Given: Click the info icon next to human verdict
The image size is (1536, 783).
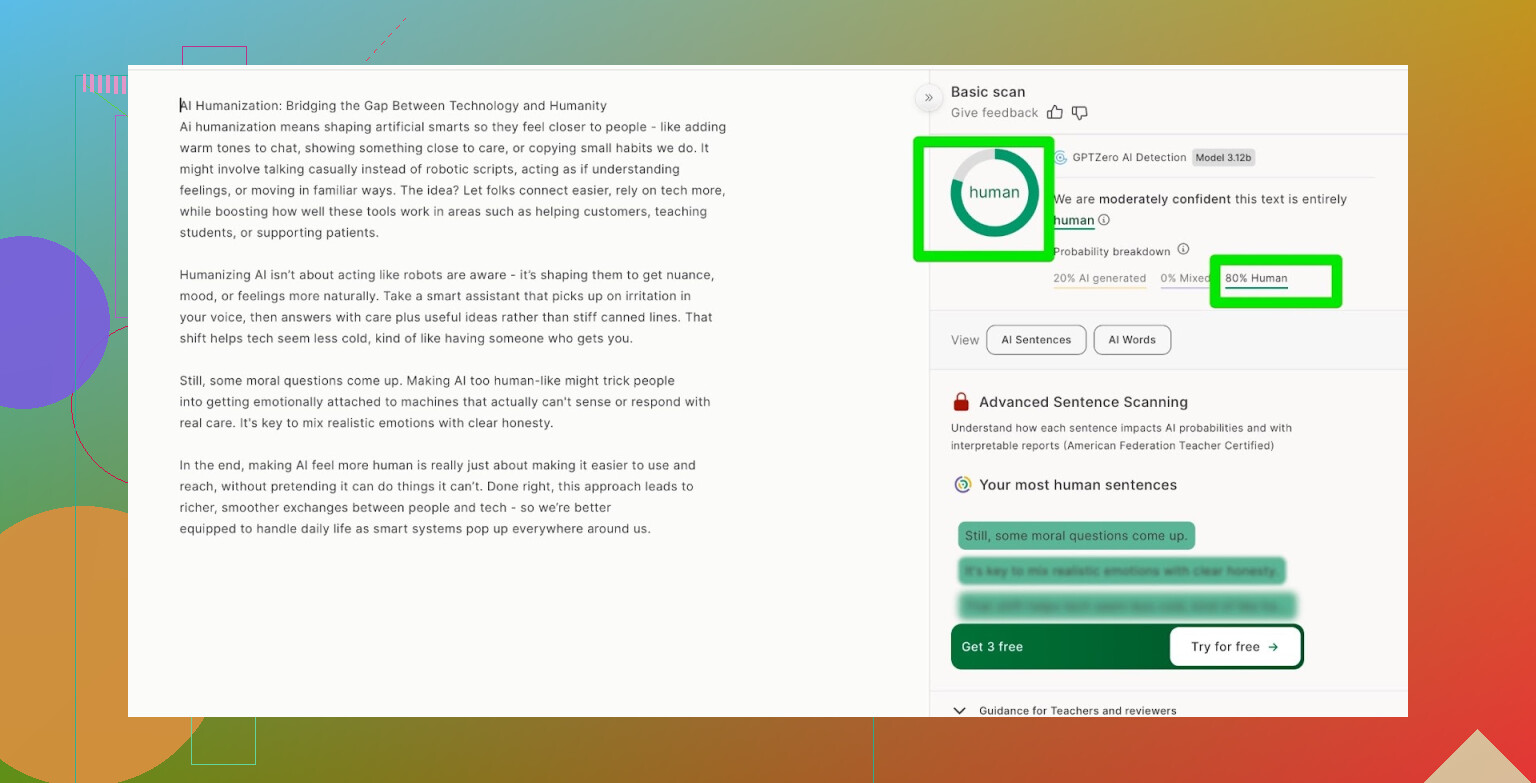Looking at the screenshot, I should coord(1104,220).
